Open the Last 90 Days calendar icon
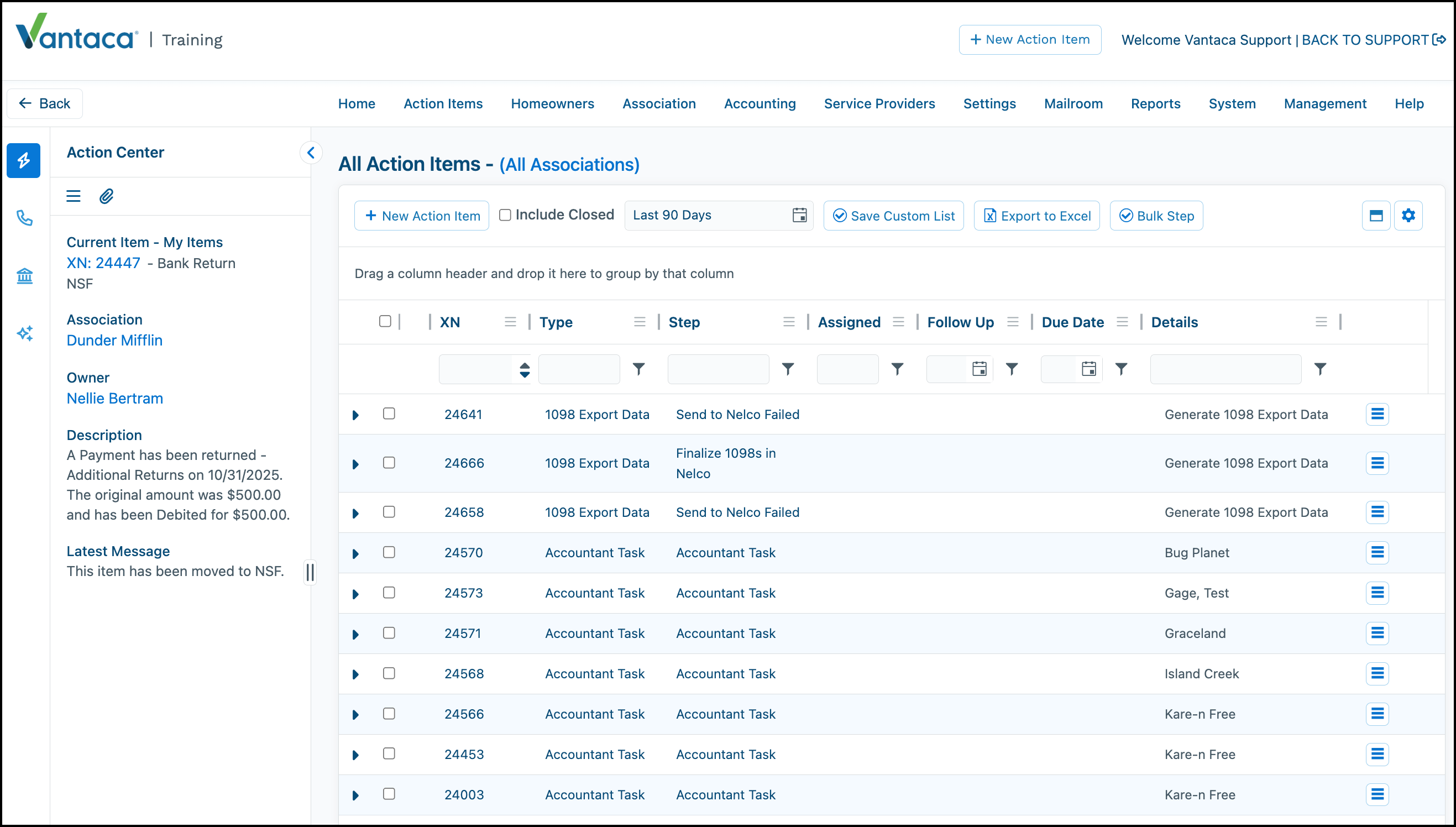1456x827 pixels. point(799,215)
